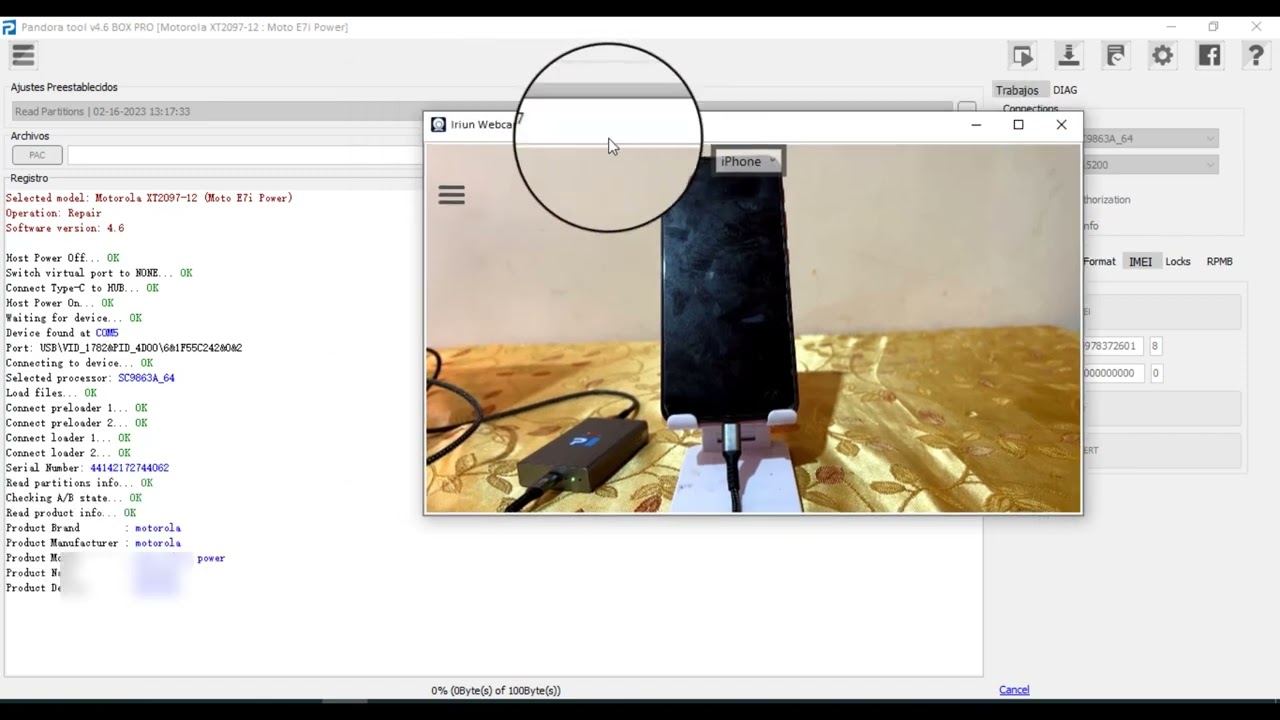Click 'Read partitions info... OK' line
Image resolution: width=1280 pixels, height=720 pixels.
pos(79,483)
